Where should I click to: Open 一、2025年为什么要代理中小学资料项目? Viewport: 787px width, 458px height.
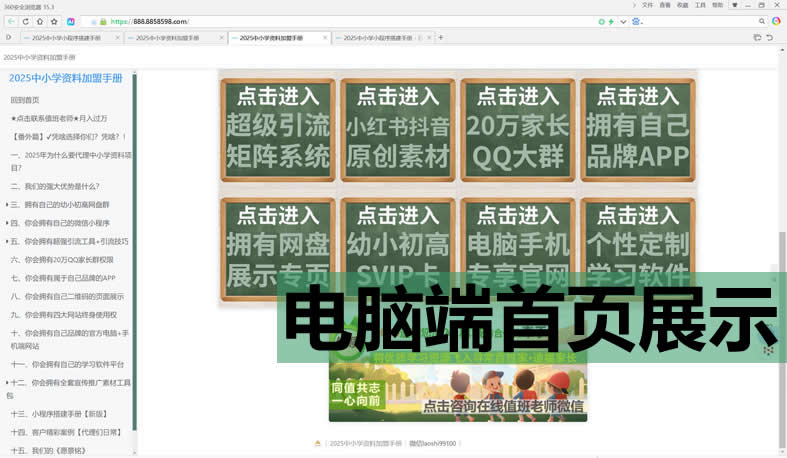[x=70, y=162]
